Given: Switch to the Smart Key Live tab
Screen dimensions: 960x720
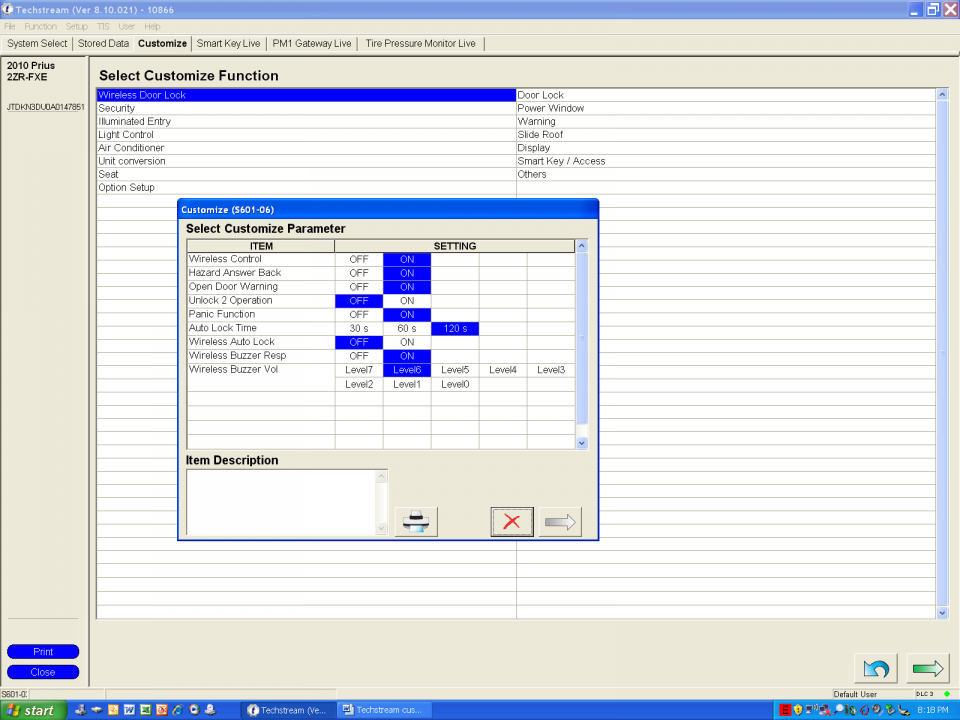Looking at the screenshot, I should pyautogui.click(x=228, y=44).
